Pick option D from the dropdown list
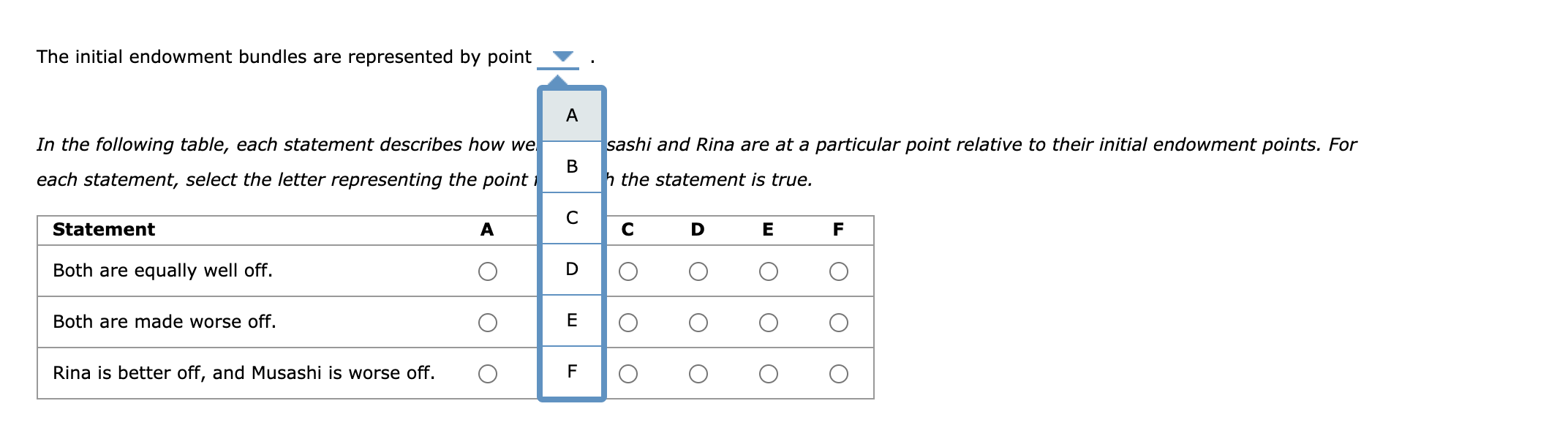This screenshot has width=1568, height=439. click(572, 269)
